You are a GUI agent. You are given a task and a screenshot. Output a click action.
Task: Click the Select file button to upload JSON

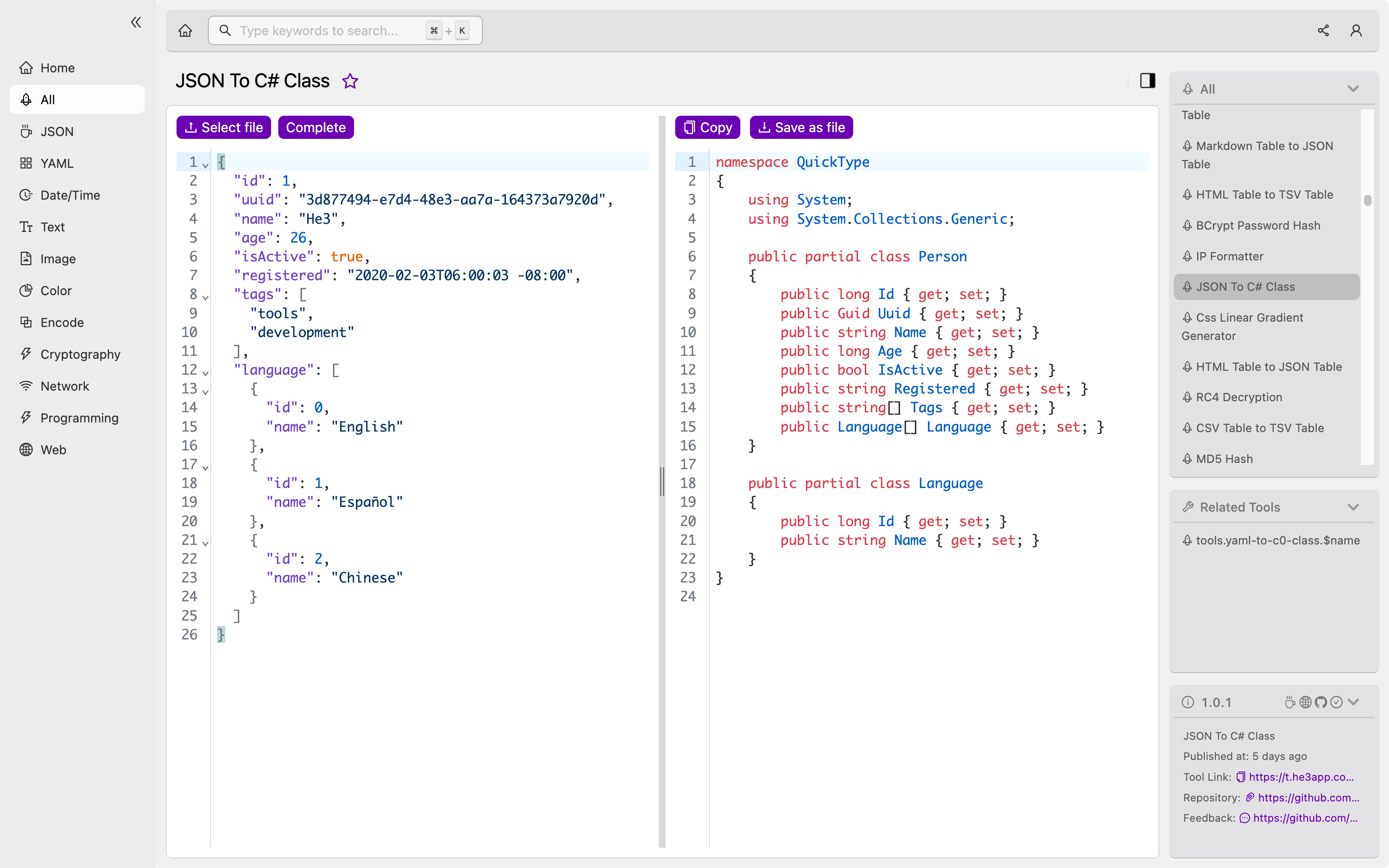pos(224,127)
